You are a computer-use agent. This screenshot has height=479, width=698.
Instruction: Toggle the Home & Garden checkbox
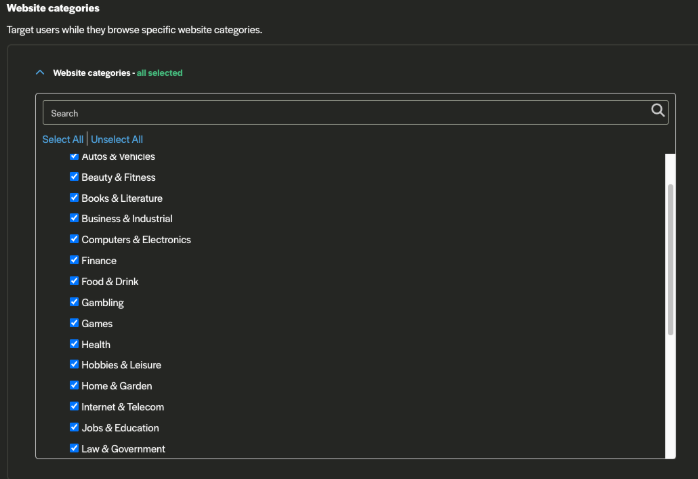click(x=74, y=386)
